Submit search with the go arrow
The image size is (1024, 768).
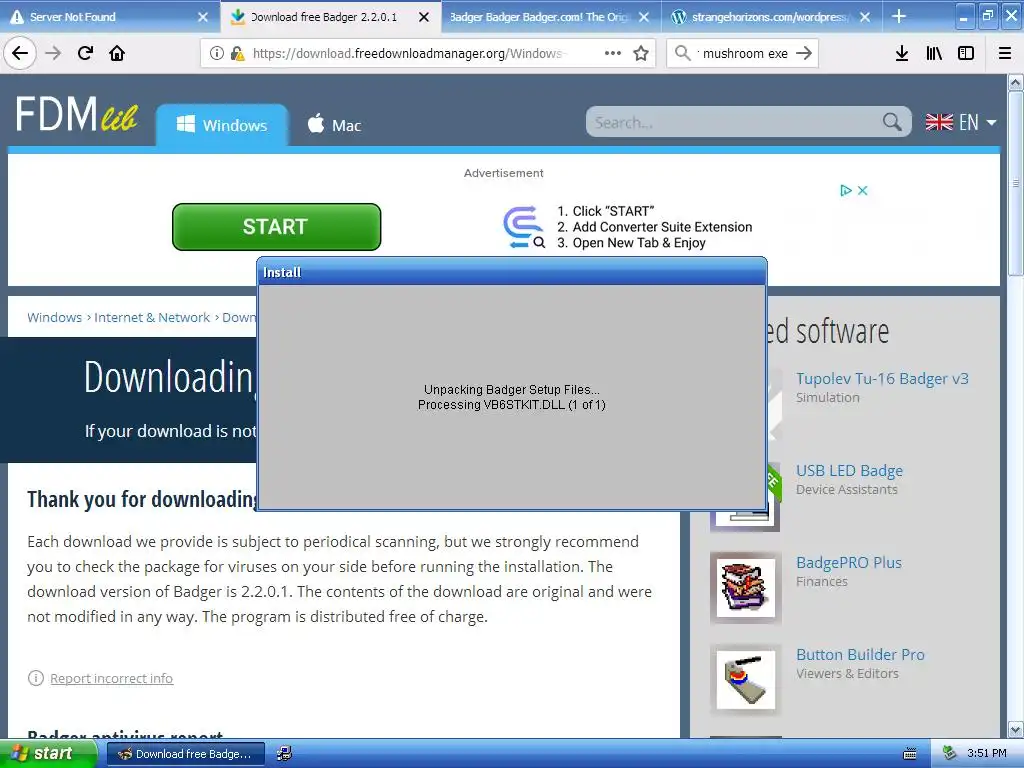[804, 53]
